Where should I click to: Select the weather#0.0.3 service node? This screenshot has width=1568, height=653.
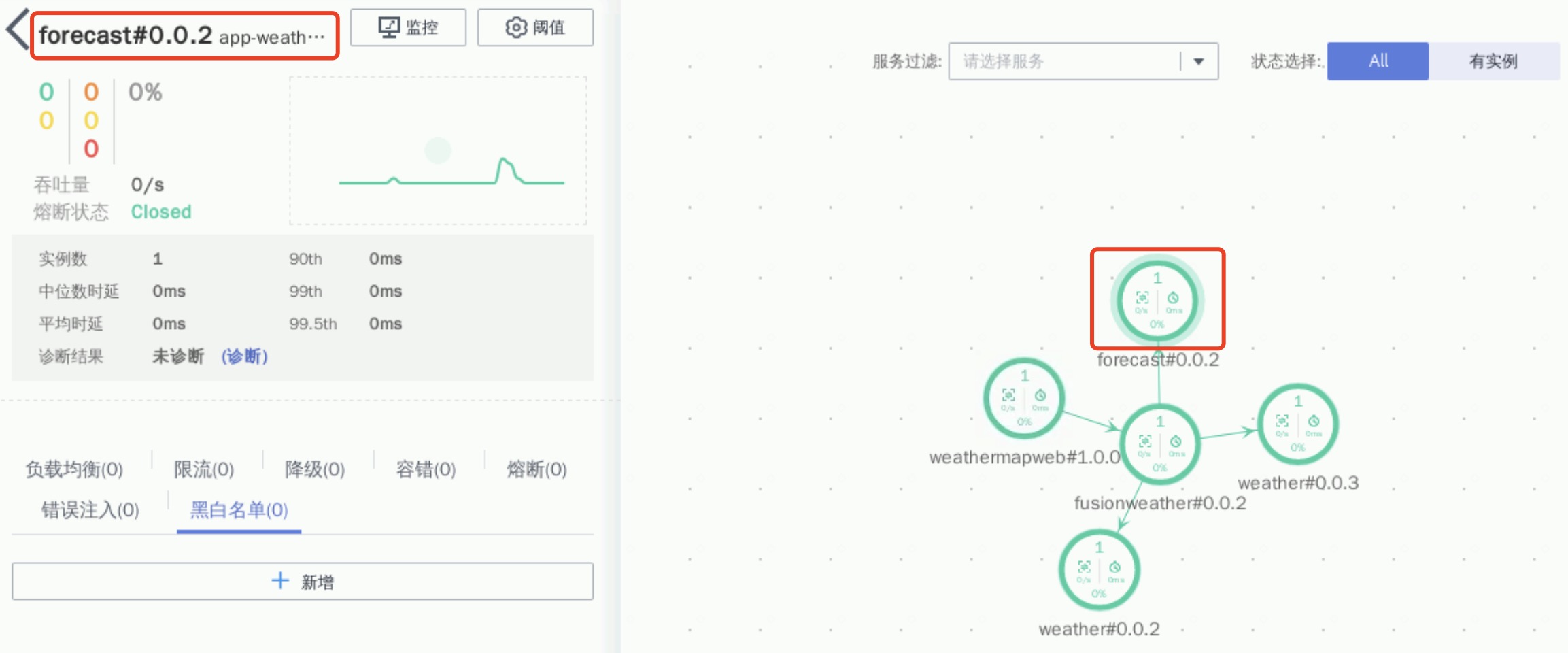(x=1298, y=424)
